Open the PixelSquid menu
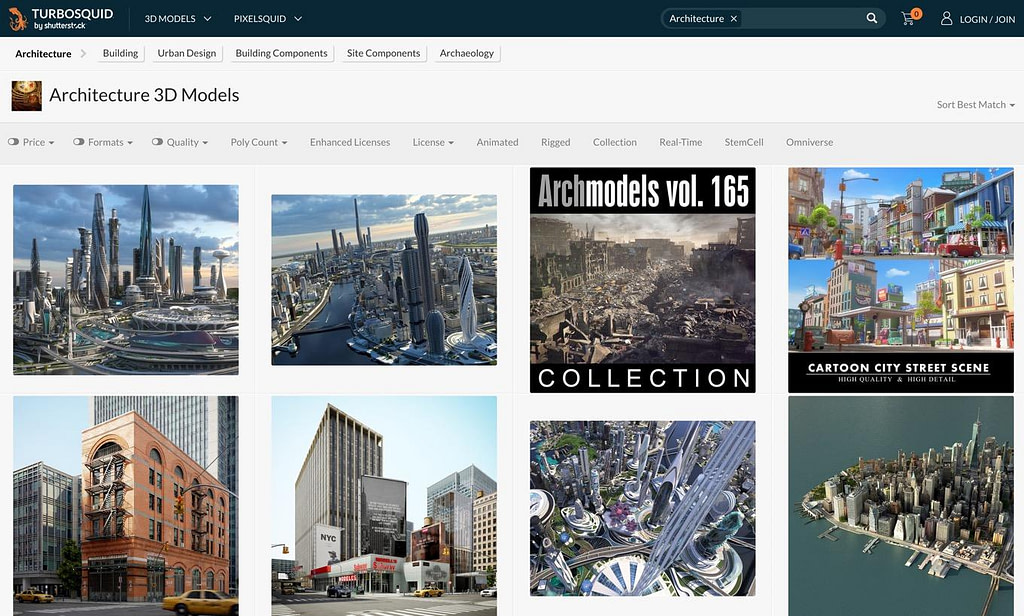Image resolution: width=1024 pixels, height=616 pixels. point(267,19)
